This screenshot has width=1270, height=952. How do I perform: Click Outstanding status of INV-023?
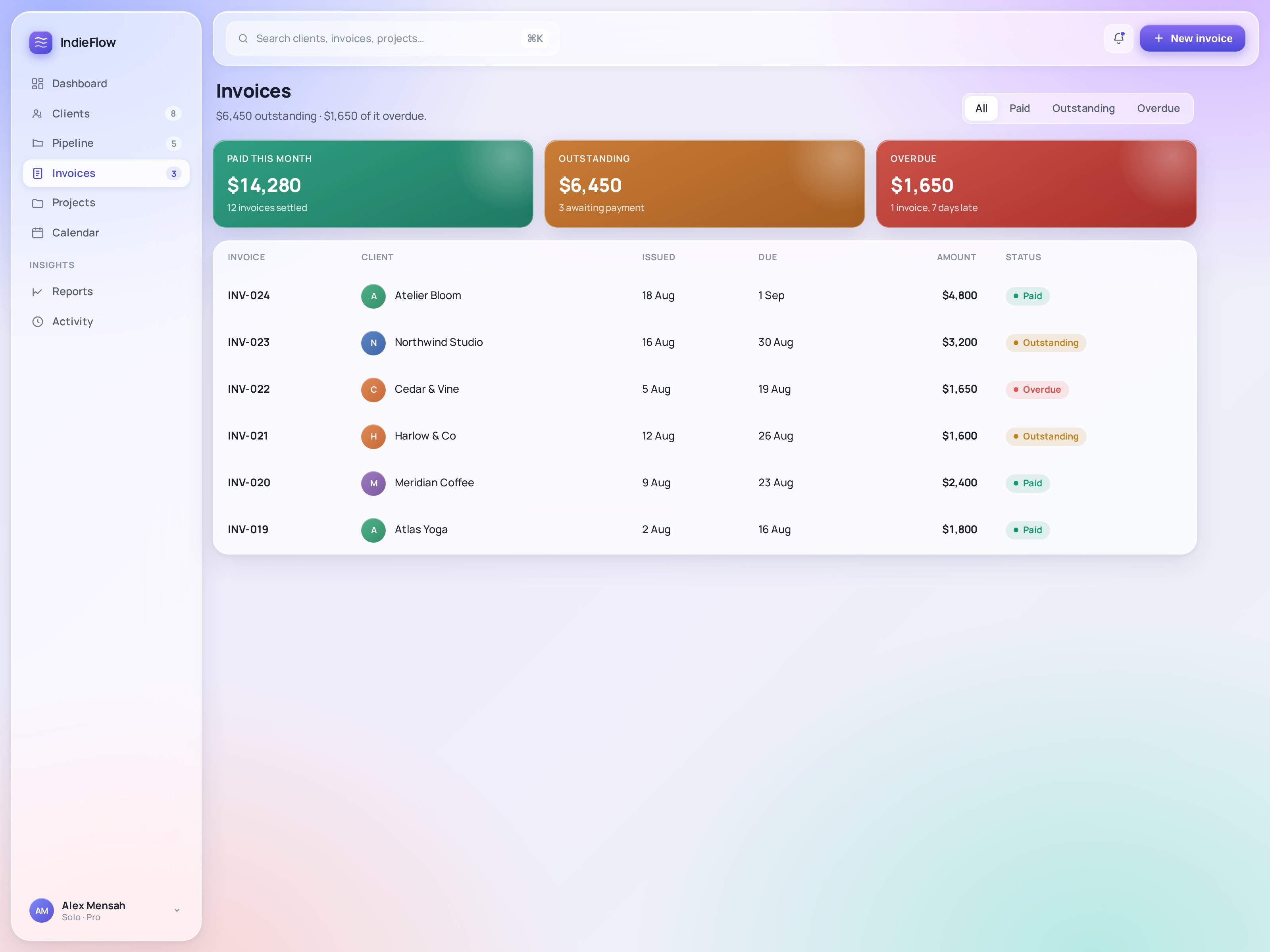[x=1045, y=343]
